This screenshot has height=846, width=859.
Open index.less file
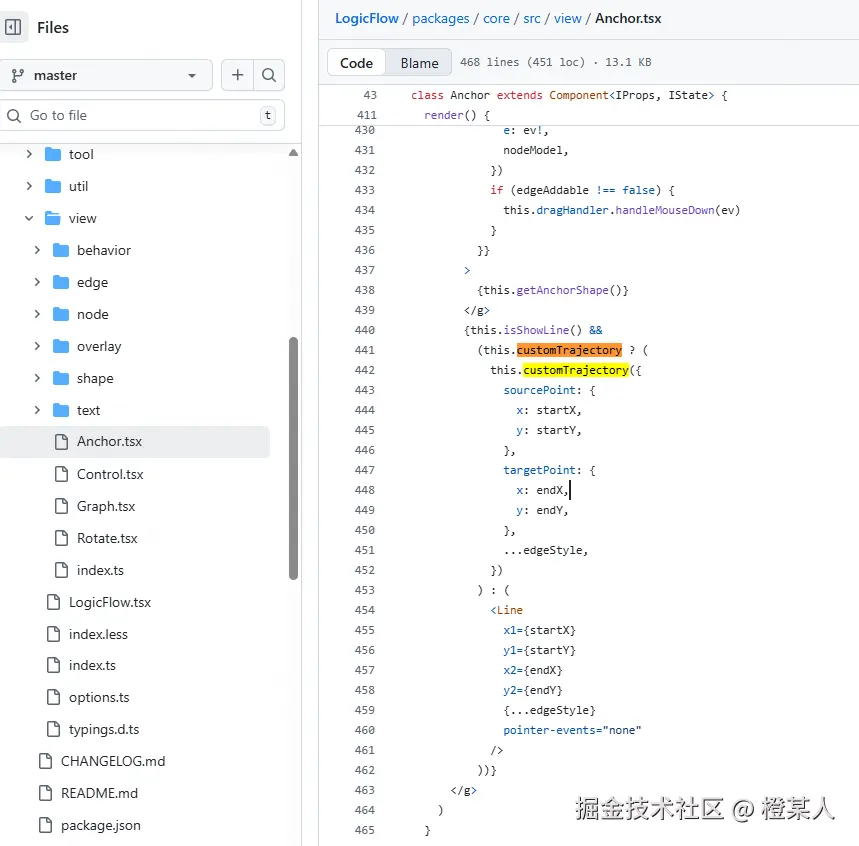[x=98, y=634]
